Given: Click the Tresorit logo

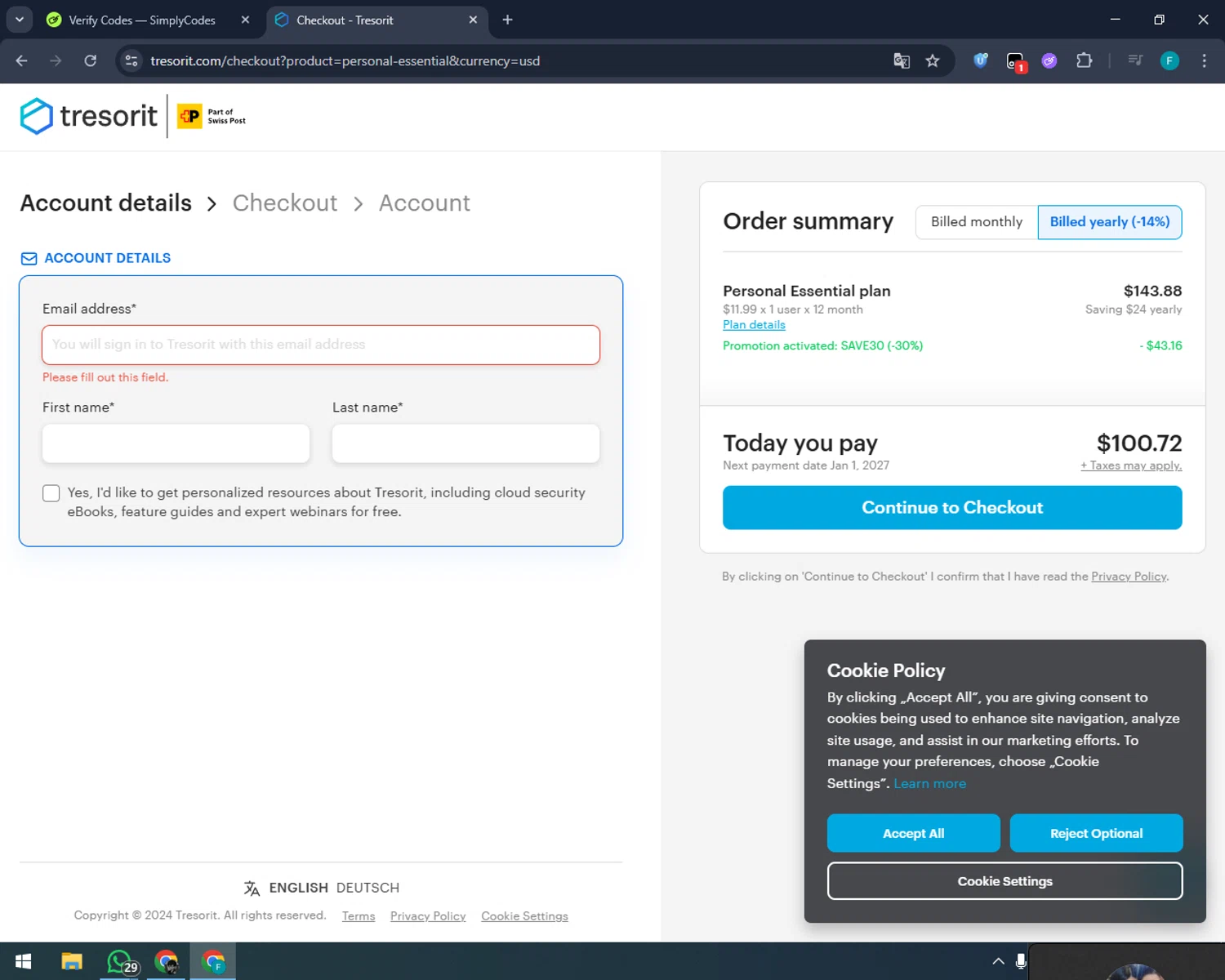Looking at the screenshot, I should click(88, 116).
